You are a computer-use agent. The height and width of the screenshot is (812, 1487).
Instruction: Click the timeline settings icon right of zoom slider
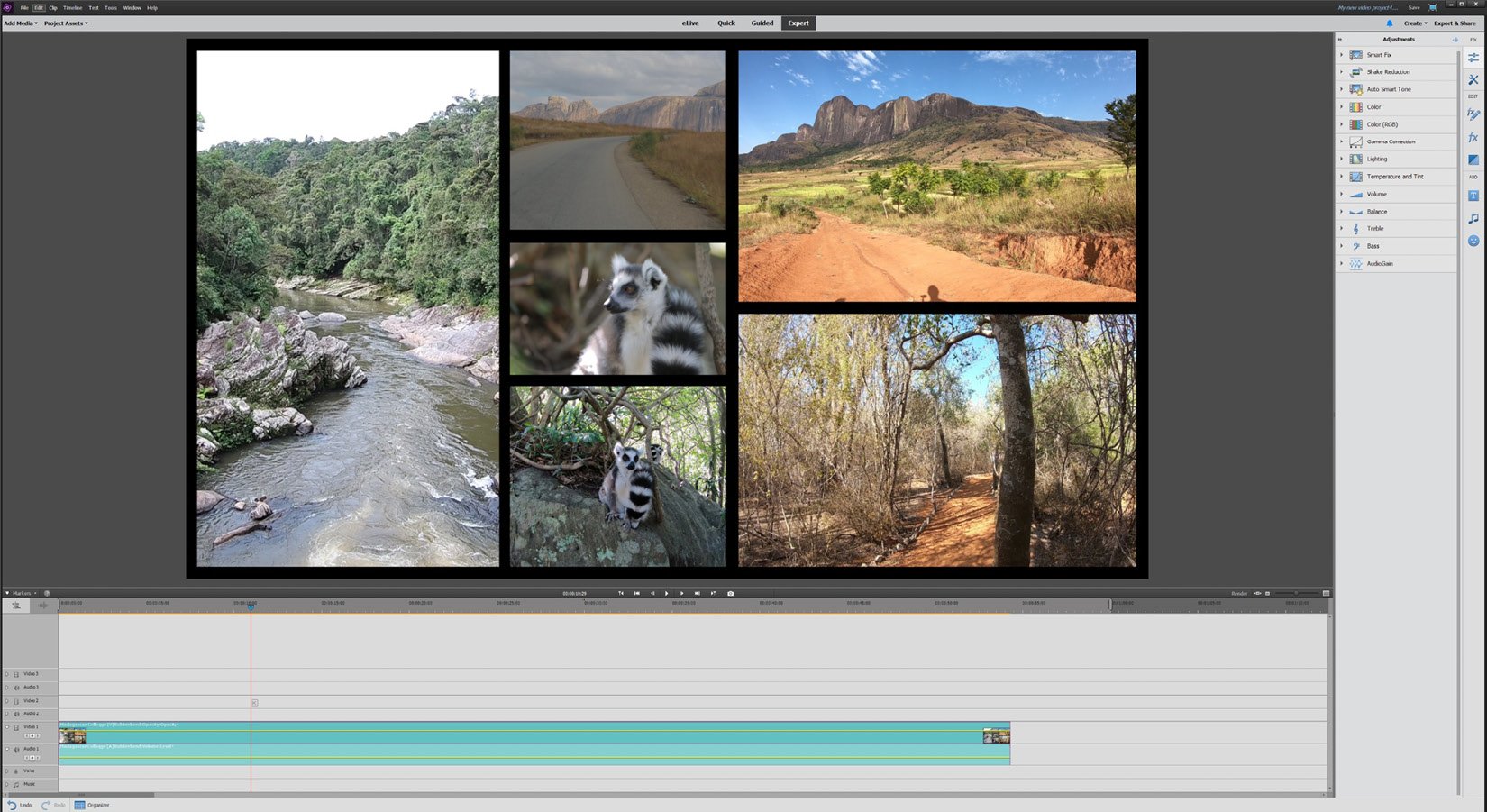point(1326,593)
